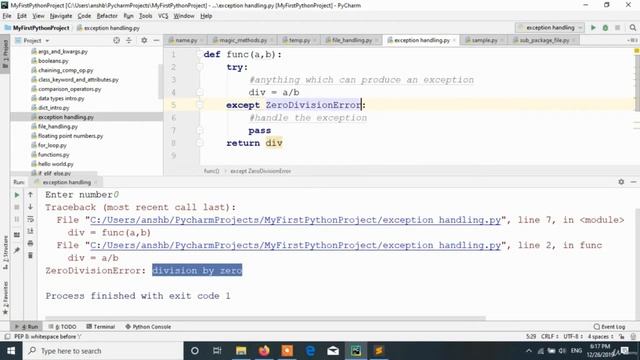Click the Project tree vertical scrollbar
Screen dimensions: 640x360
tap(160, 82)
